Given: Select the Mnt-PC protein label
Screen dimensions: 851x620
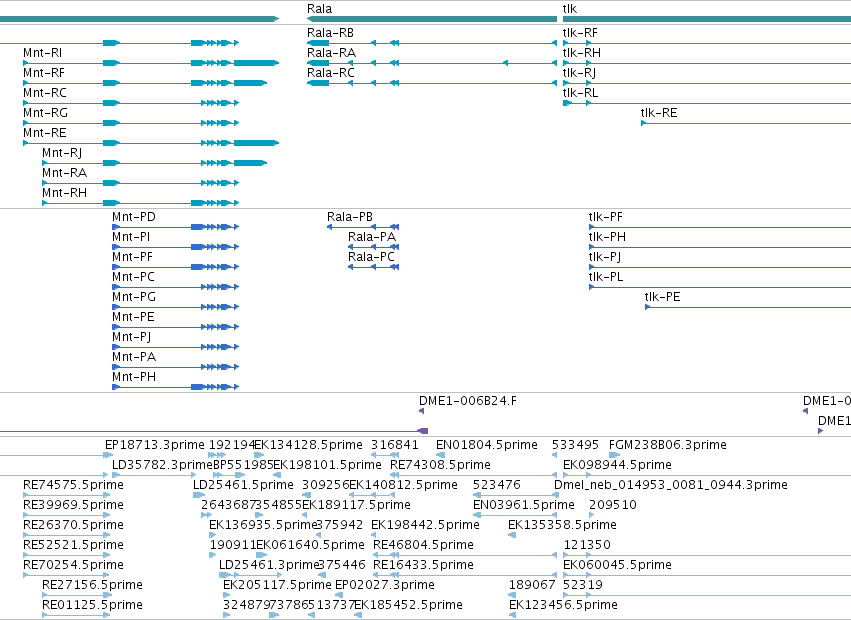Looking at the screenshot, I should (x=133, y=278).
